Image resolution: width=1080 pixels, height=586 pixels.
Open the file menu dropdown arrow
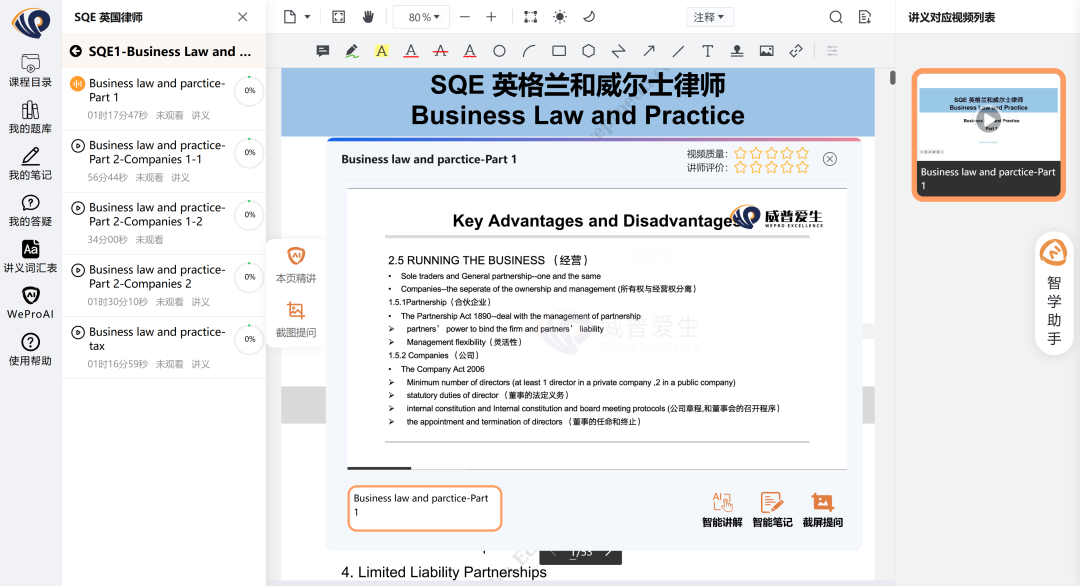pos(307,17)
